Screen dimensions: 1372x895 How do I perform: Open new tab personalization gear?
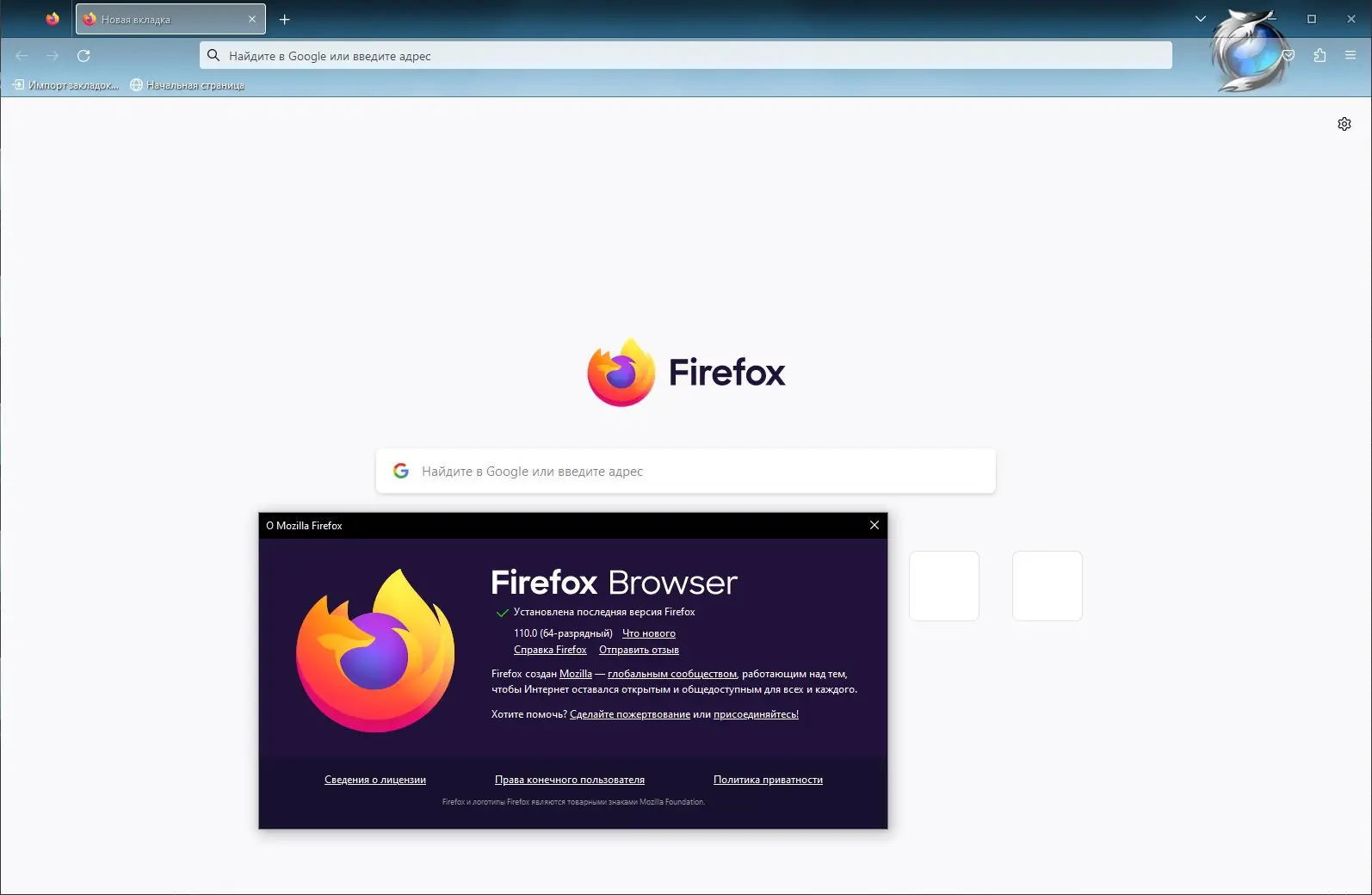tap(1344, 124)
